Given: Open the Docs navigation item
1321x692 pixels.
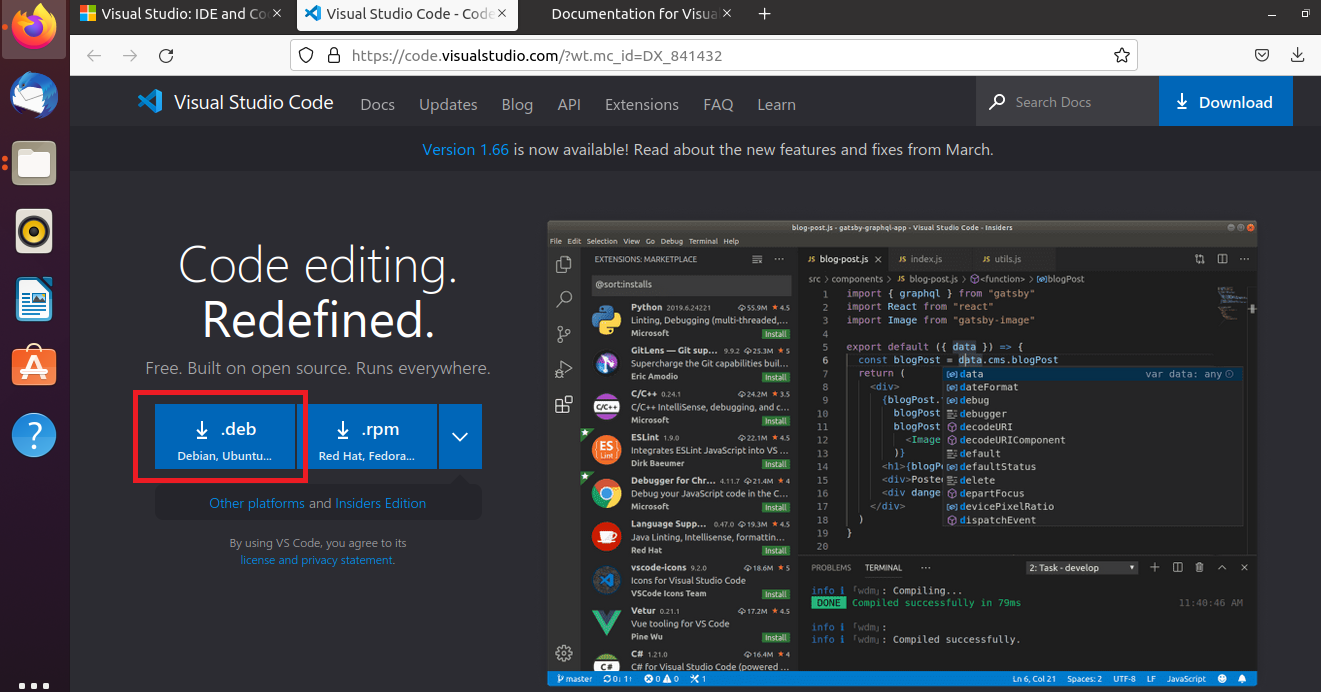Looking at the screenshot, I should pos(377,104).
